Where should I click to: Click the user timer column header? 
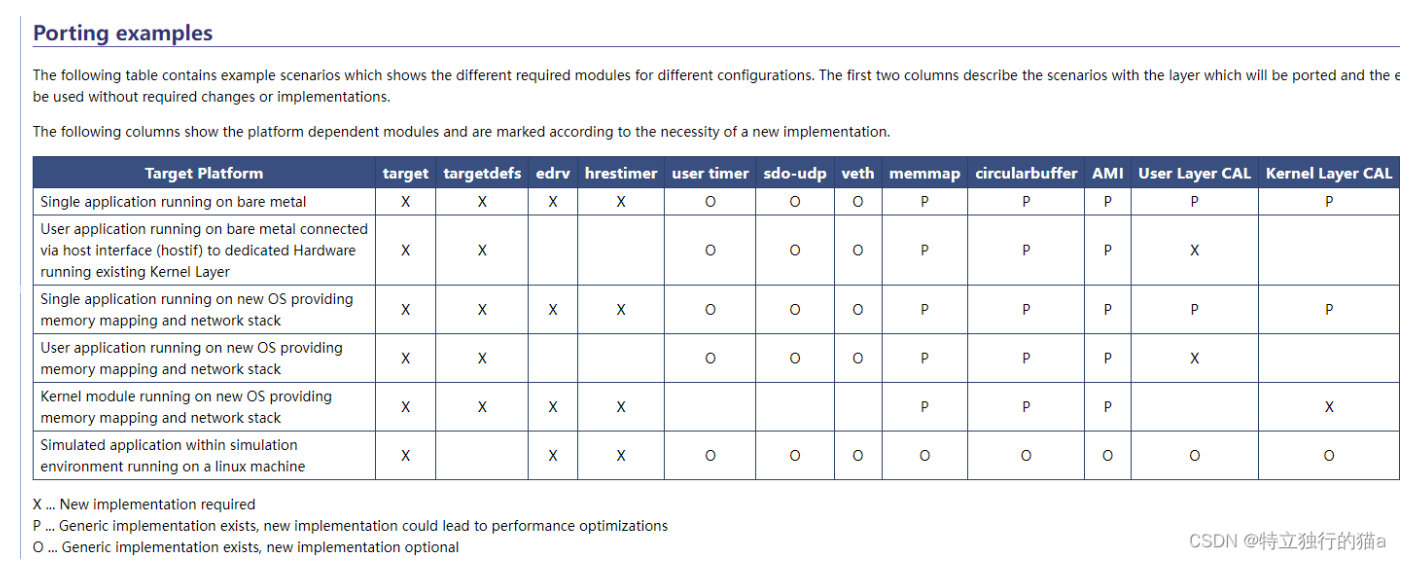(710, 173)
